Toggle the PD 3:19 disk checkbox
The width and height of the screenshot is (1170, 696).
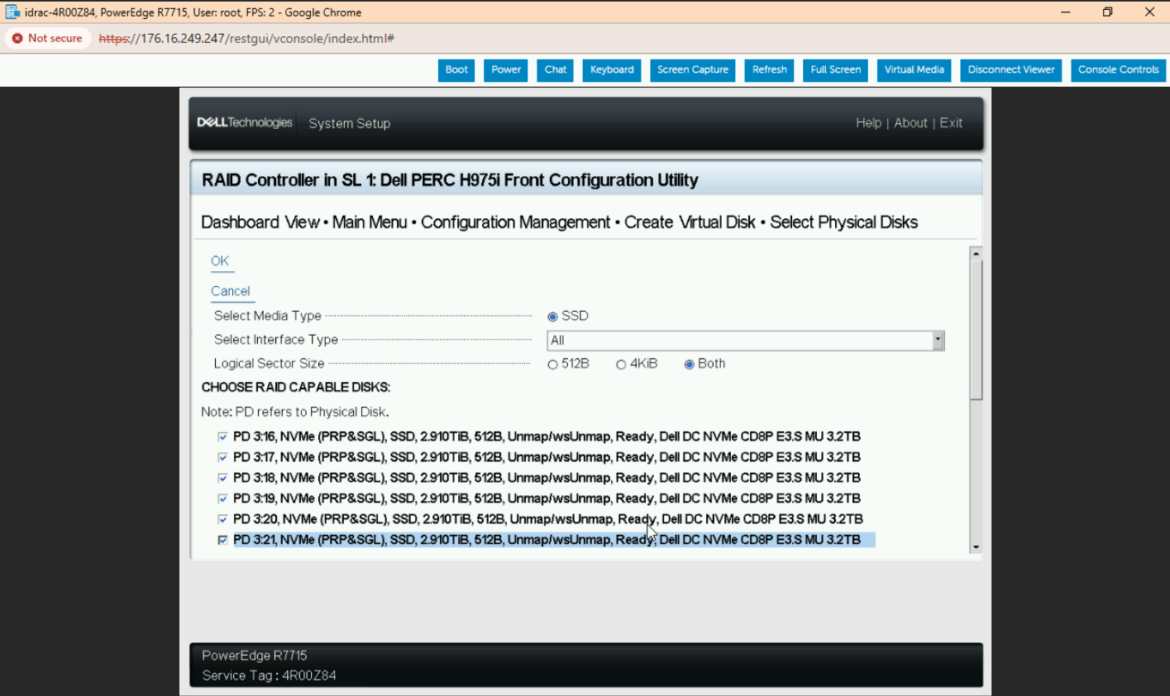point(222,498)
